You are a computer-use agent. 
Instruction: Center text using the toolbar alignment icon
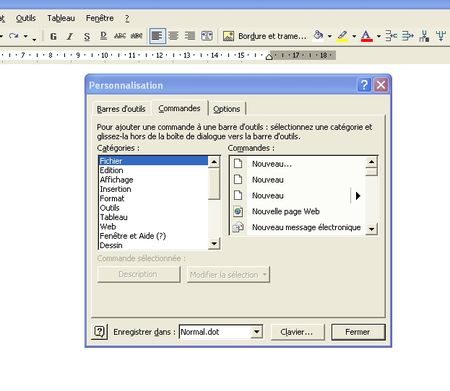click(x=173, y=36)
